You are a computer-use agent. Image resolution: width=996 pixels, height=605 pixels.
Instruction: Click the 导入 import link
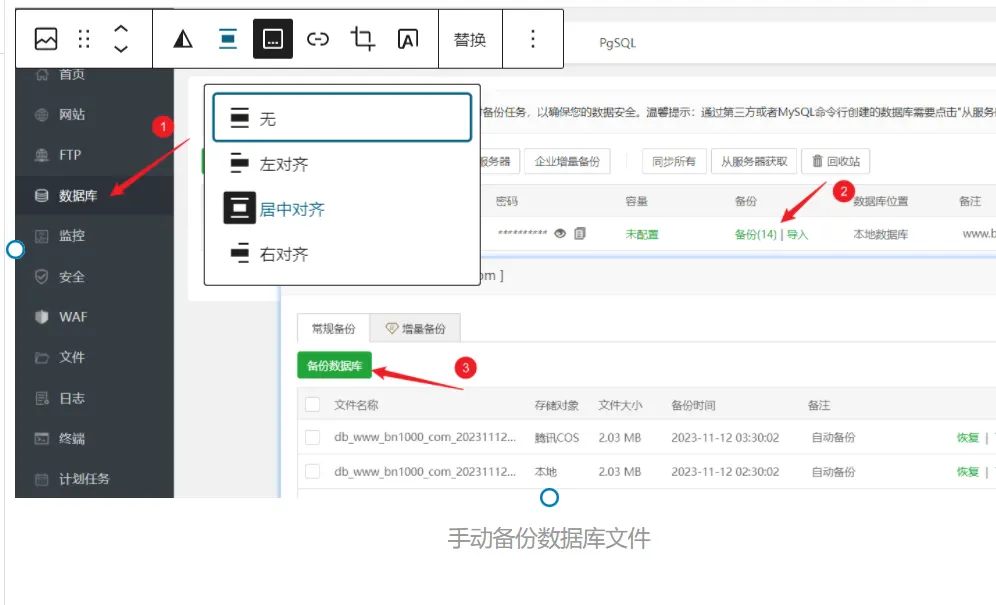click(x=797, y=234)
